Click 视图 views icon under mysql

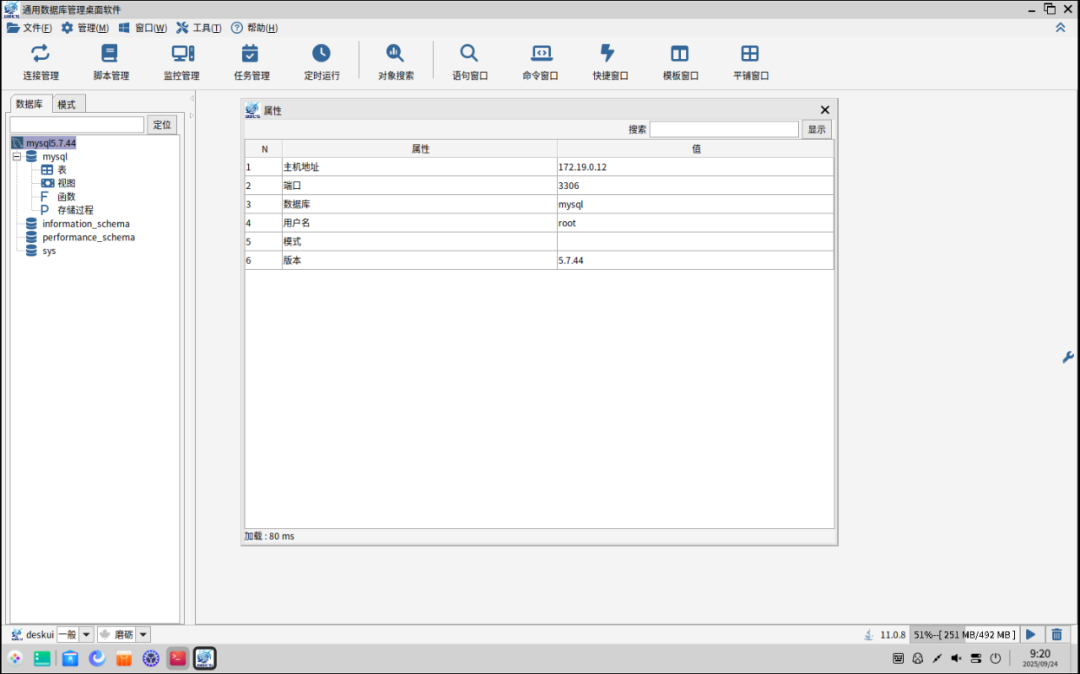coord(47,183)
